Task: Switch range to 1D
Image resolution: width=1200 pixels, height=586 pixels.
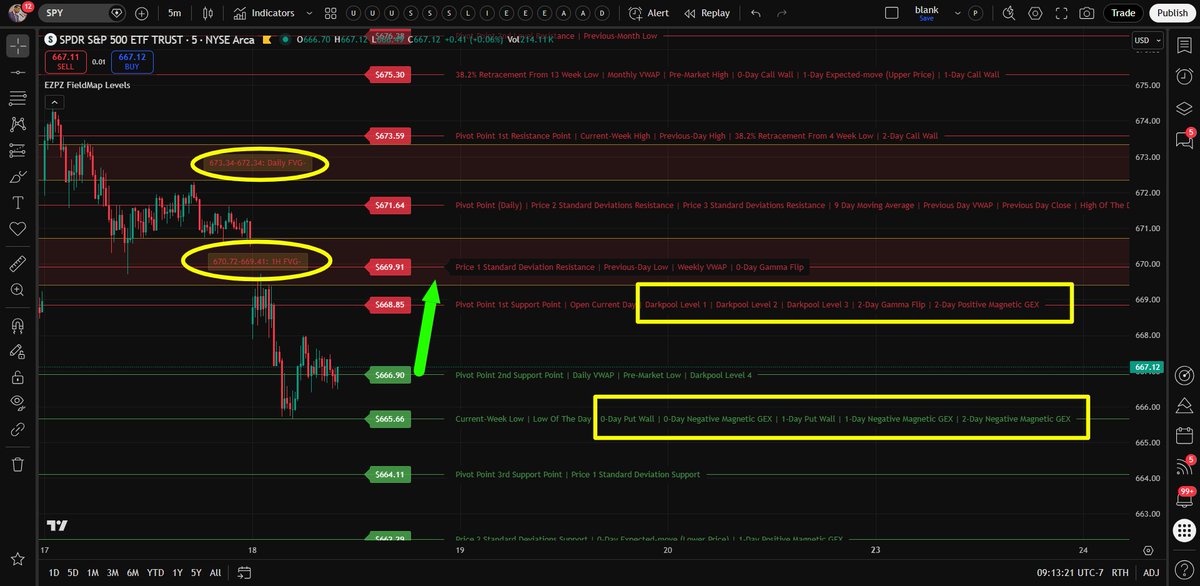Action: click(56, 573)
